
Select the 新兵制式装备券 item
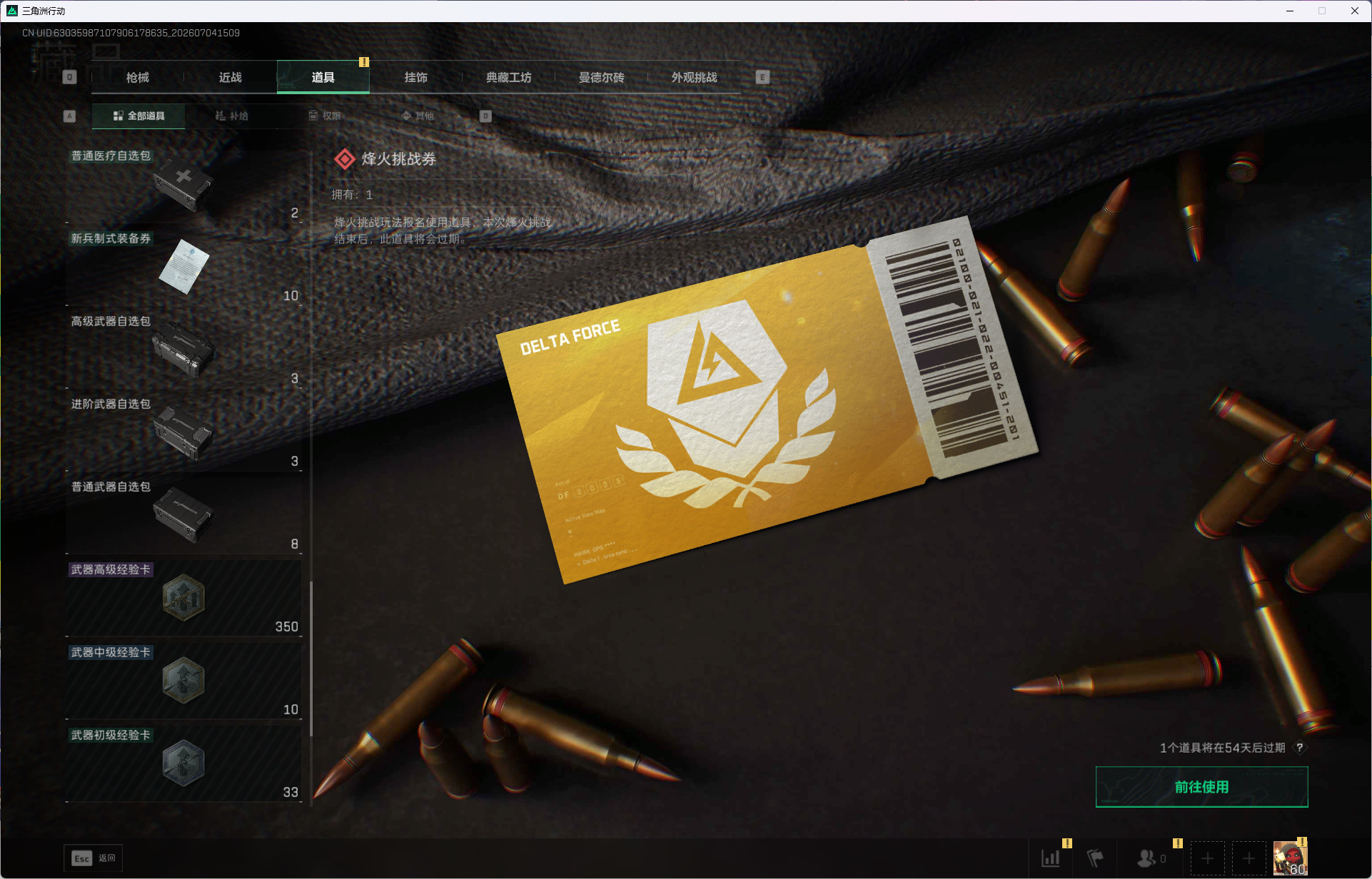[183, 268]
